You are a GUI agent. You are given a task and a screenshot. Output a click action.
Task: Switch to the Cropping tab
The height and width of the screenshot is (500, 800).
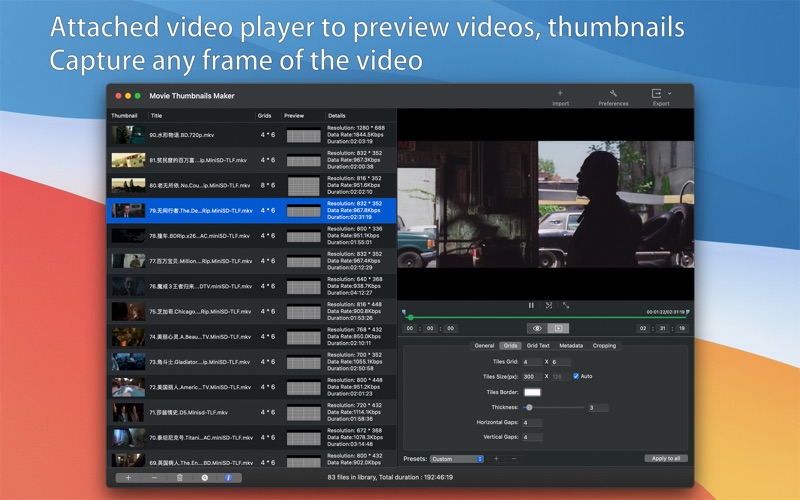[604, 345]
